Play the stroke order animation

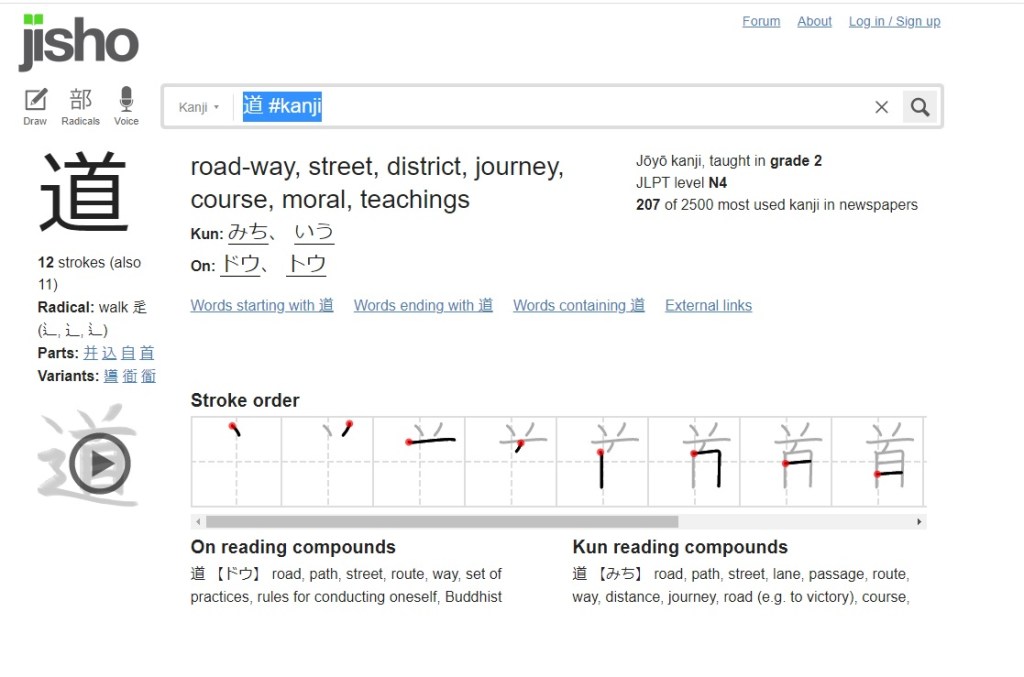(x=100, y=463)
